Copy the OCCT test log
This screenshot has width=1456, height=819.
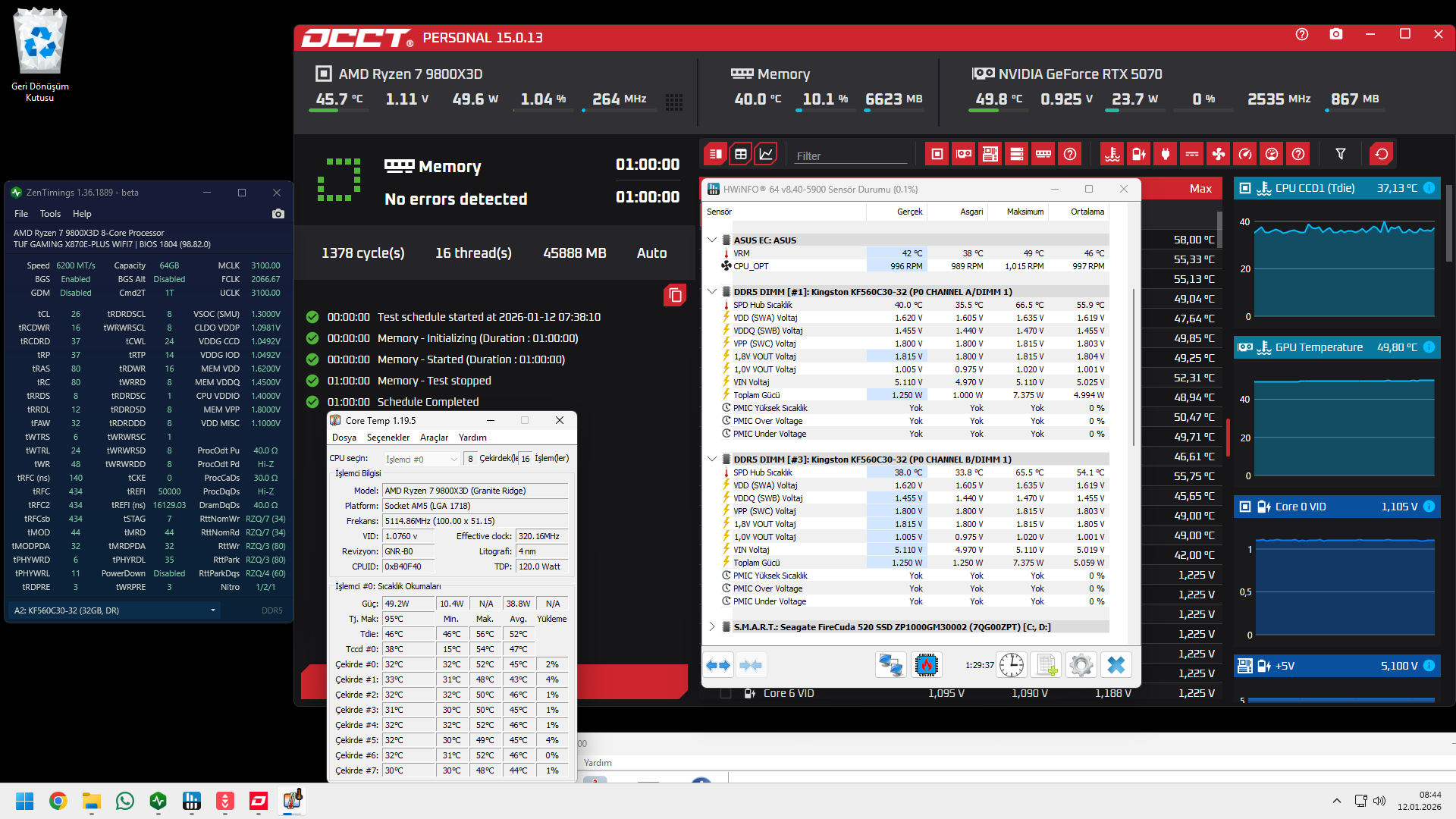pos(675,295)
